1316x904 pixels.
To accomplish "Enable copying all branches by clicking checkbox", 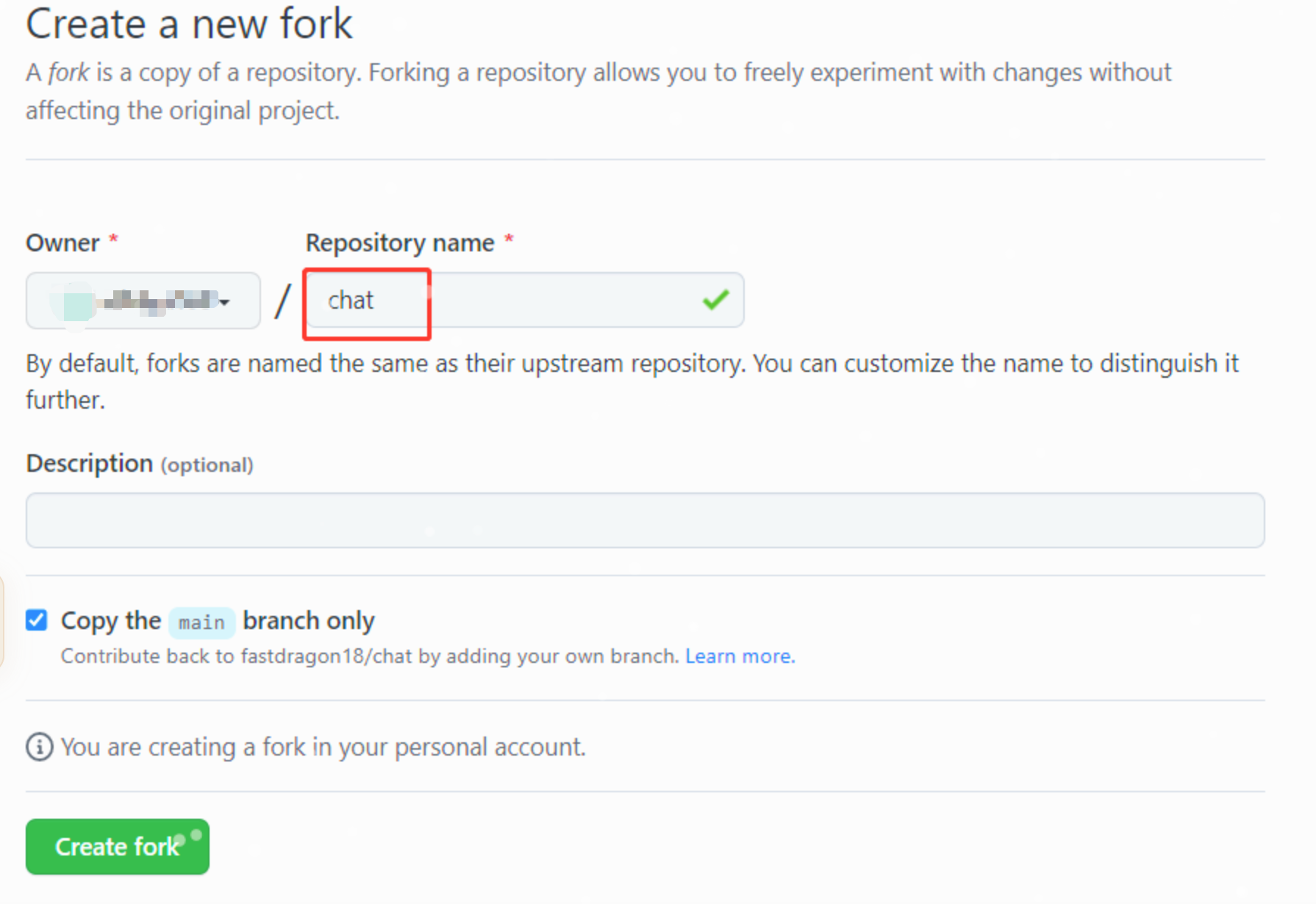I will click(x=36, y=620).
